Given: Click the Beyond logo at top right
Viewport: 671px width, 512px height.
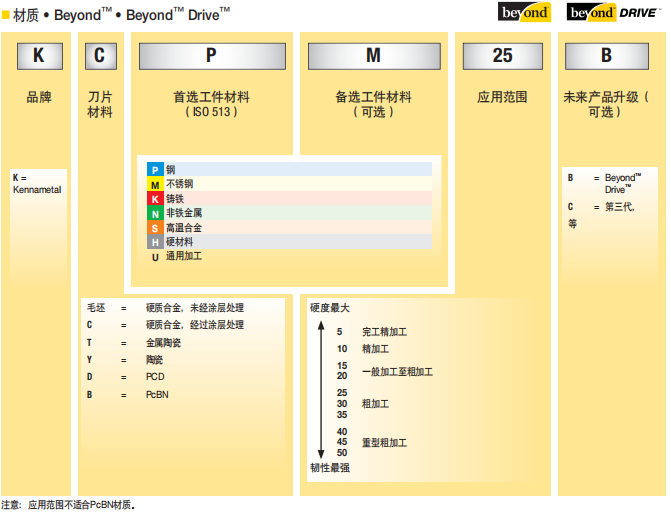Looking at the screenshot, I should 524,13.
